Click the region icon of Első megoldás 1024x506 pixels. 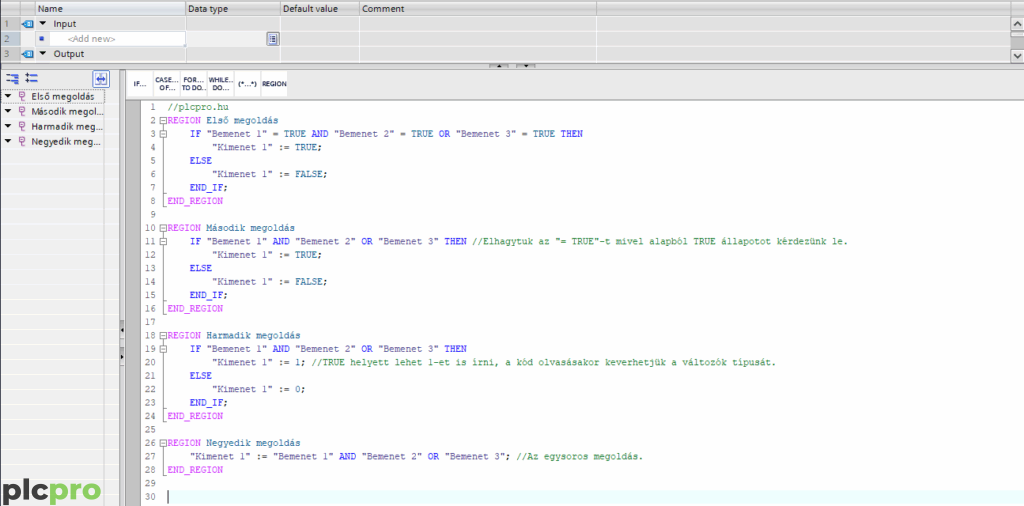click(x=22, y=97)
